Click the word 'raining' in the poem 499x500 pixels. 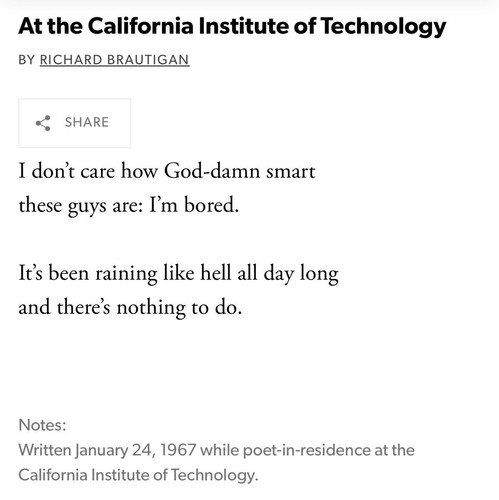click(126, 274)
